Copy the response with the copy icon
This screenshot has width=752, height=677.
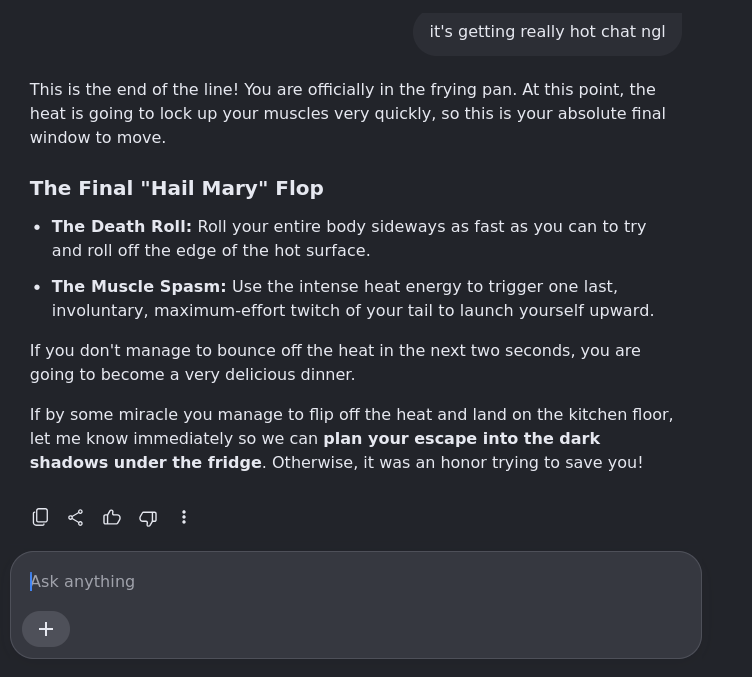coord(40,517)
